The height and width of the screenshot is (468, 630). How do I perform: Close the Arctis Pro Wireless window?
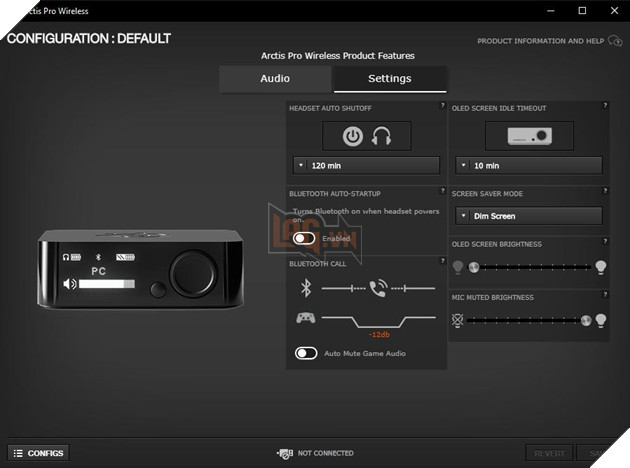coord(614,11)
